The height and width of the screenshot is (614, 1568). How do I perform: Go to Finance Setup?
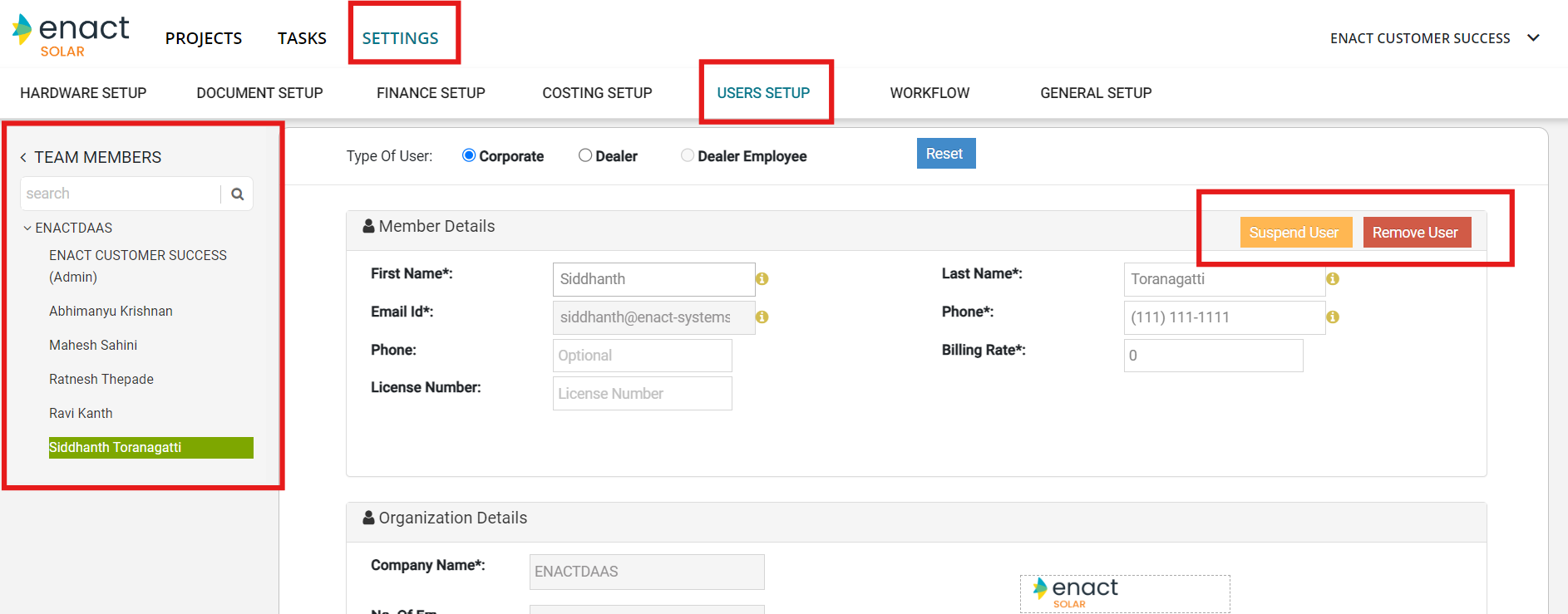pyautogui.click(x=431, y=93)
